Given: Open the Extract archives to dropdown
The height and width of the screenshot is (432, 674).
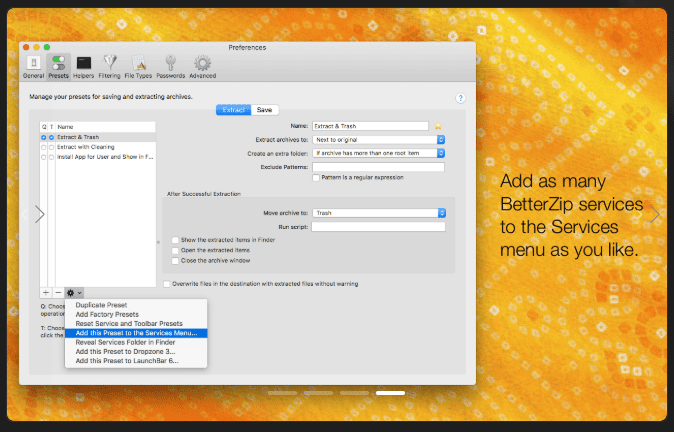Looking at the screenshot, I should [379, 140].
